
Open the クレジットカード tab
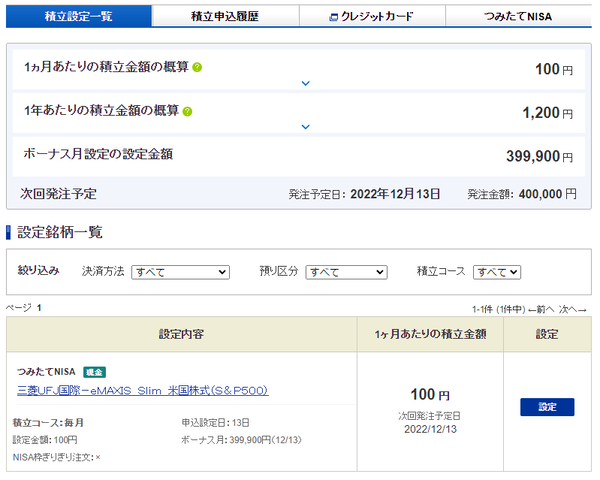[x=372, y=16]
